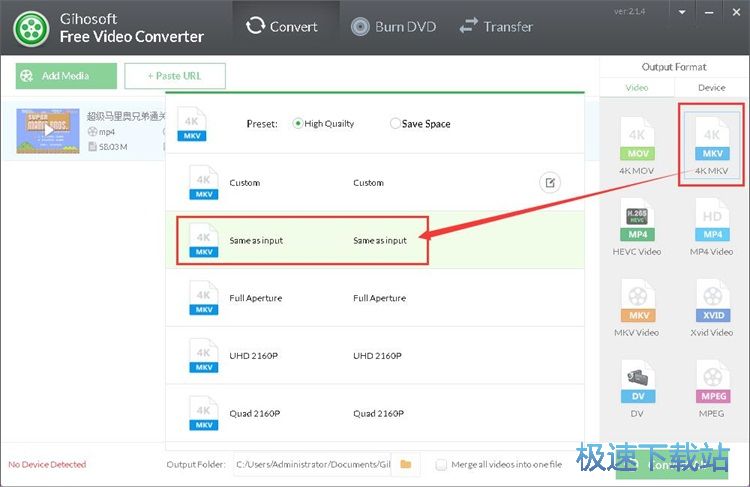The height and width of the screenshot is (487, 750).
Task: Click the edit icon on Custom row
Action: [550, 182]
